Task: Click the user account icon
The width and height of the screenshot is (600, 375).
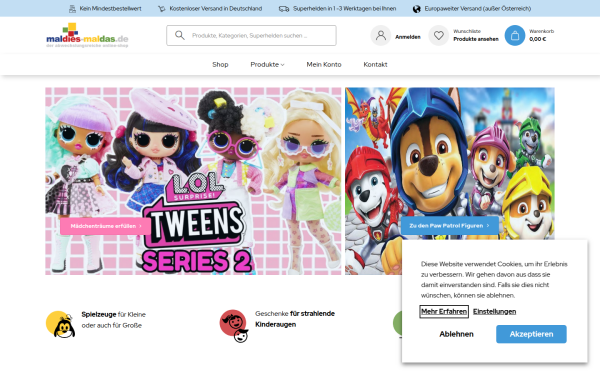Action: pyautogui.click(x=380, y=36)
